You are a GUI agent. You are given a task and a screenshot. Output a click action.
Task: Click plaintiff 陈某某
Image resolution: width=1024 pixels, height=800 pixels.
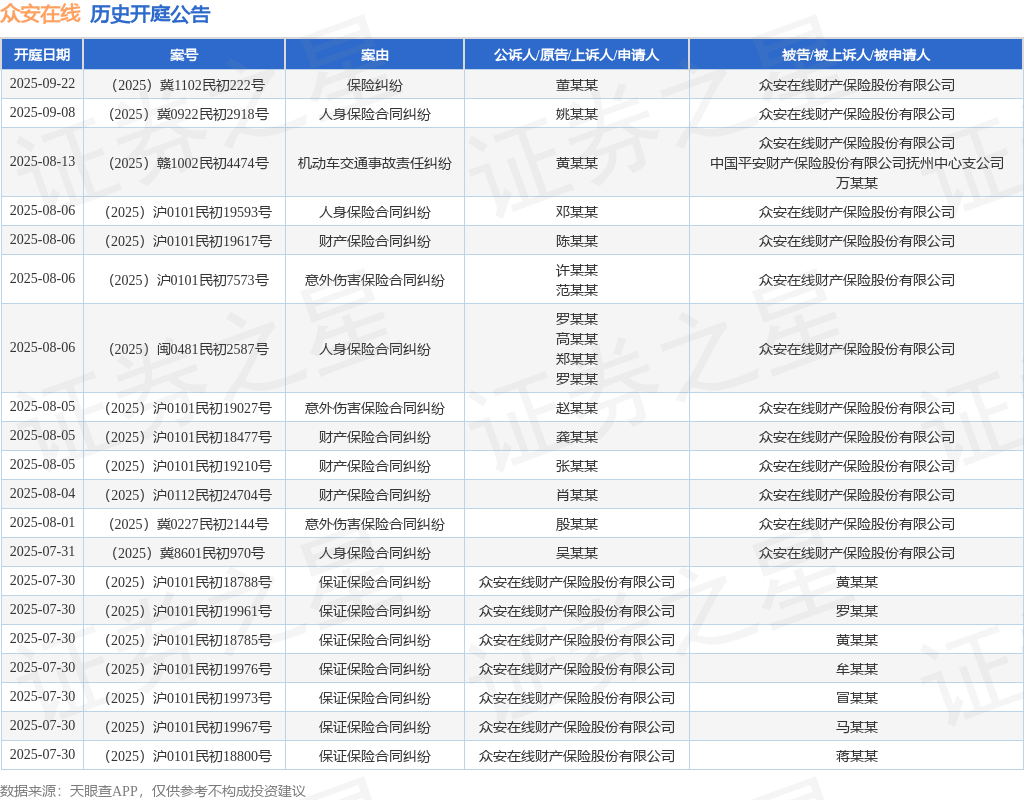pos(577,241)
